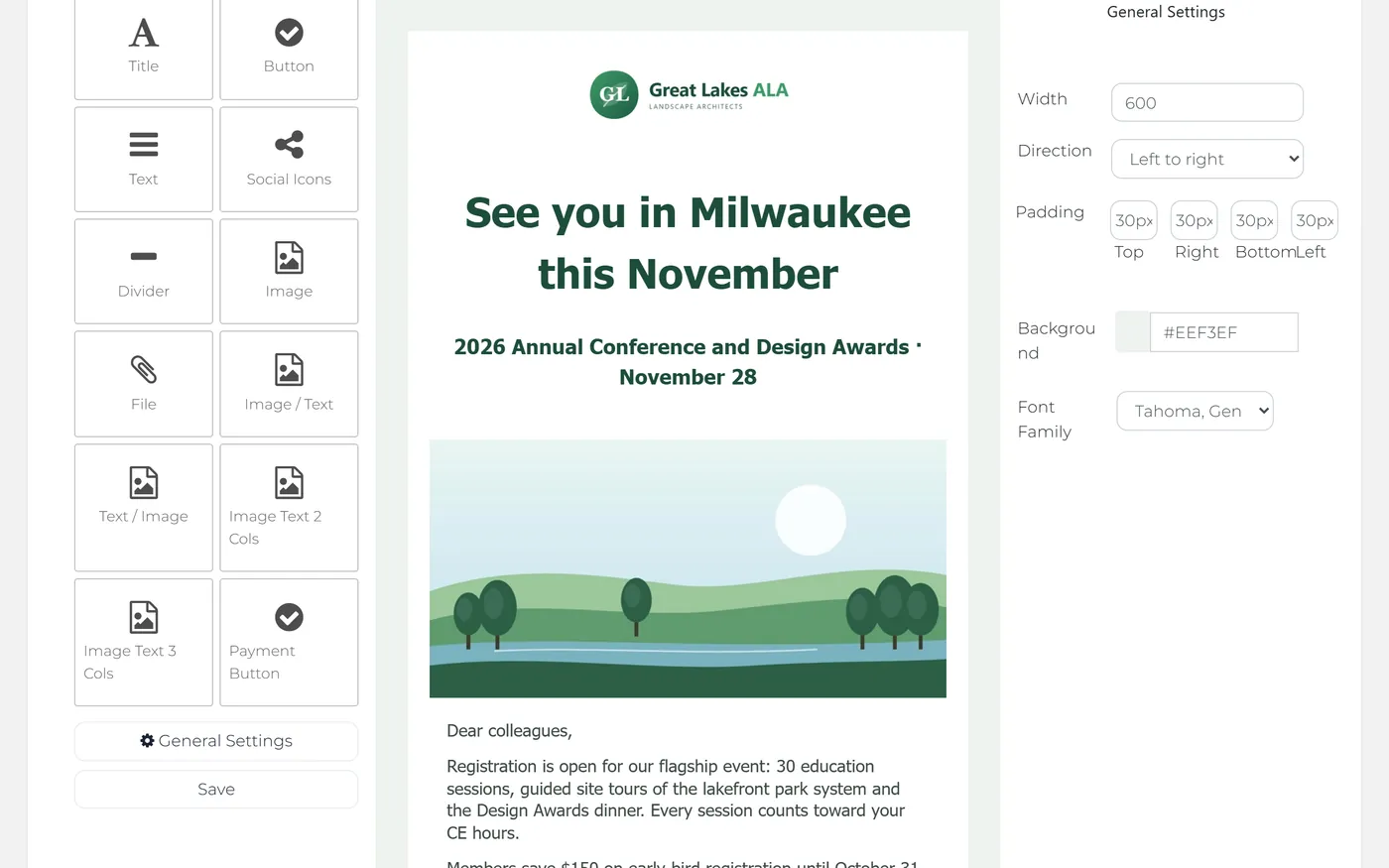The image size is (1389, 868).
Task: Open General Settings with gear icon
Action: (216, 741)
